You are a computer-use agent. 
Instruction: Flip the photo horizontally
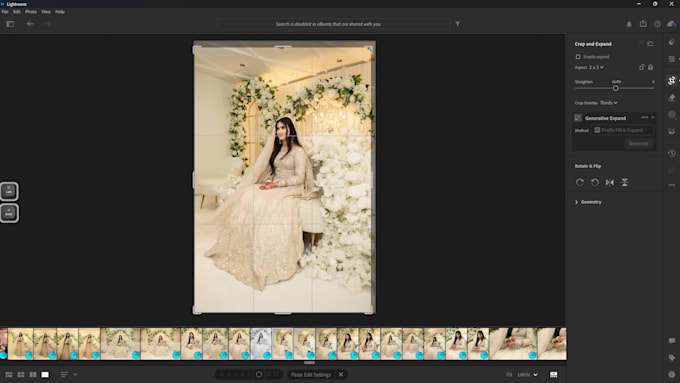pos(610,182)
